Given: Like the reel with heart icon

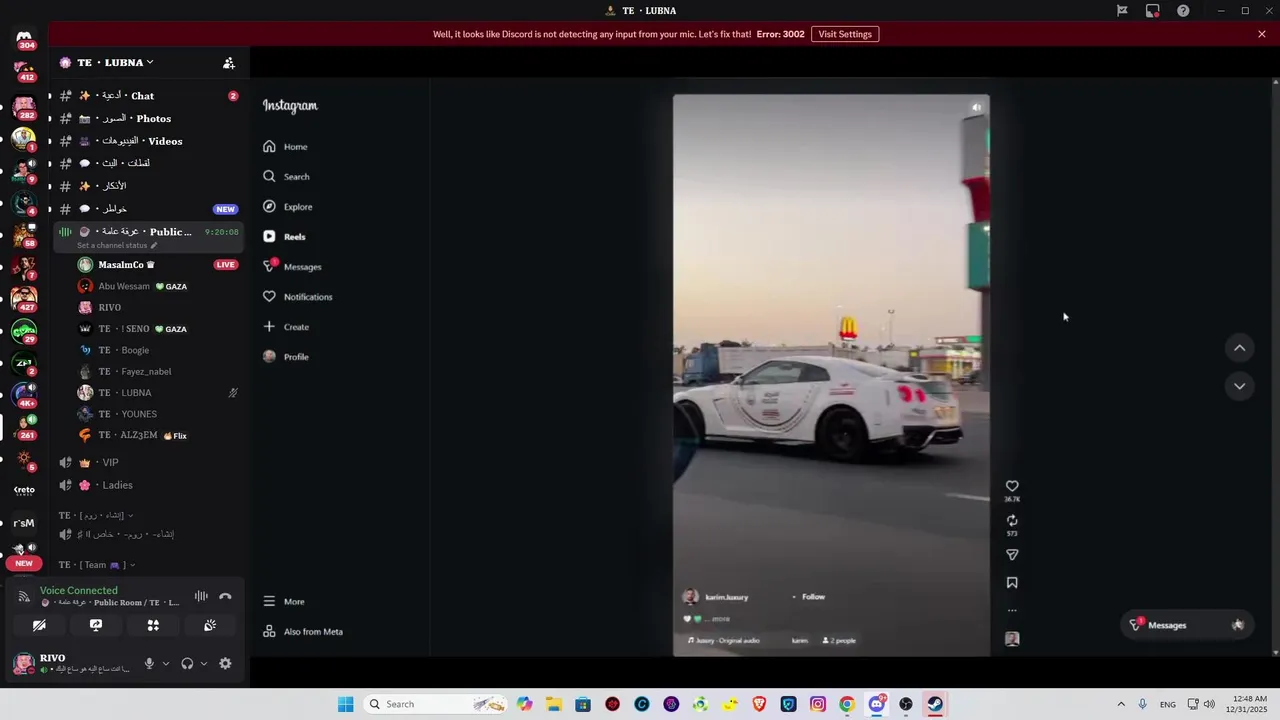Looking at the screenshot, I should pyautogui.click(x=1012, y=486).
